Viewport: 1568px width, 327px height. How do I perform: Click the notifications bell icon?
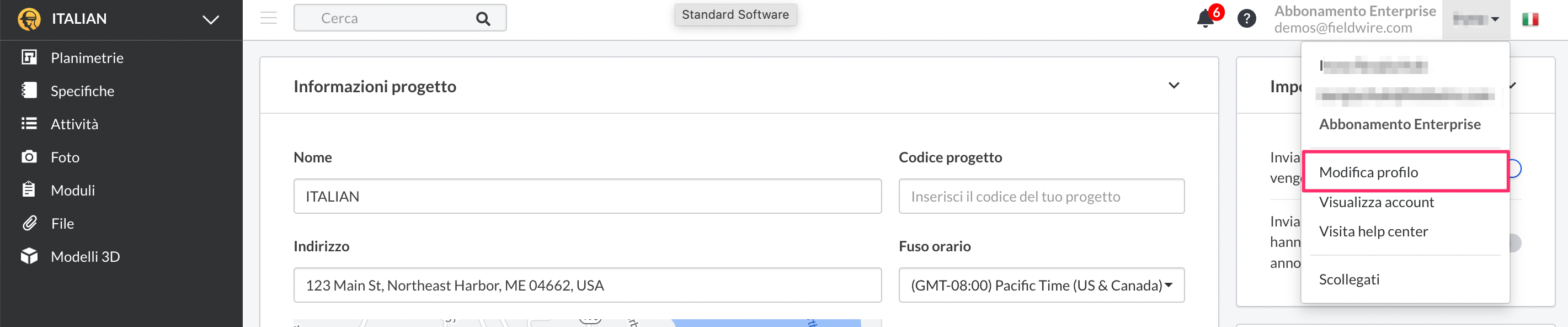[x=1204, y=19]
